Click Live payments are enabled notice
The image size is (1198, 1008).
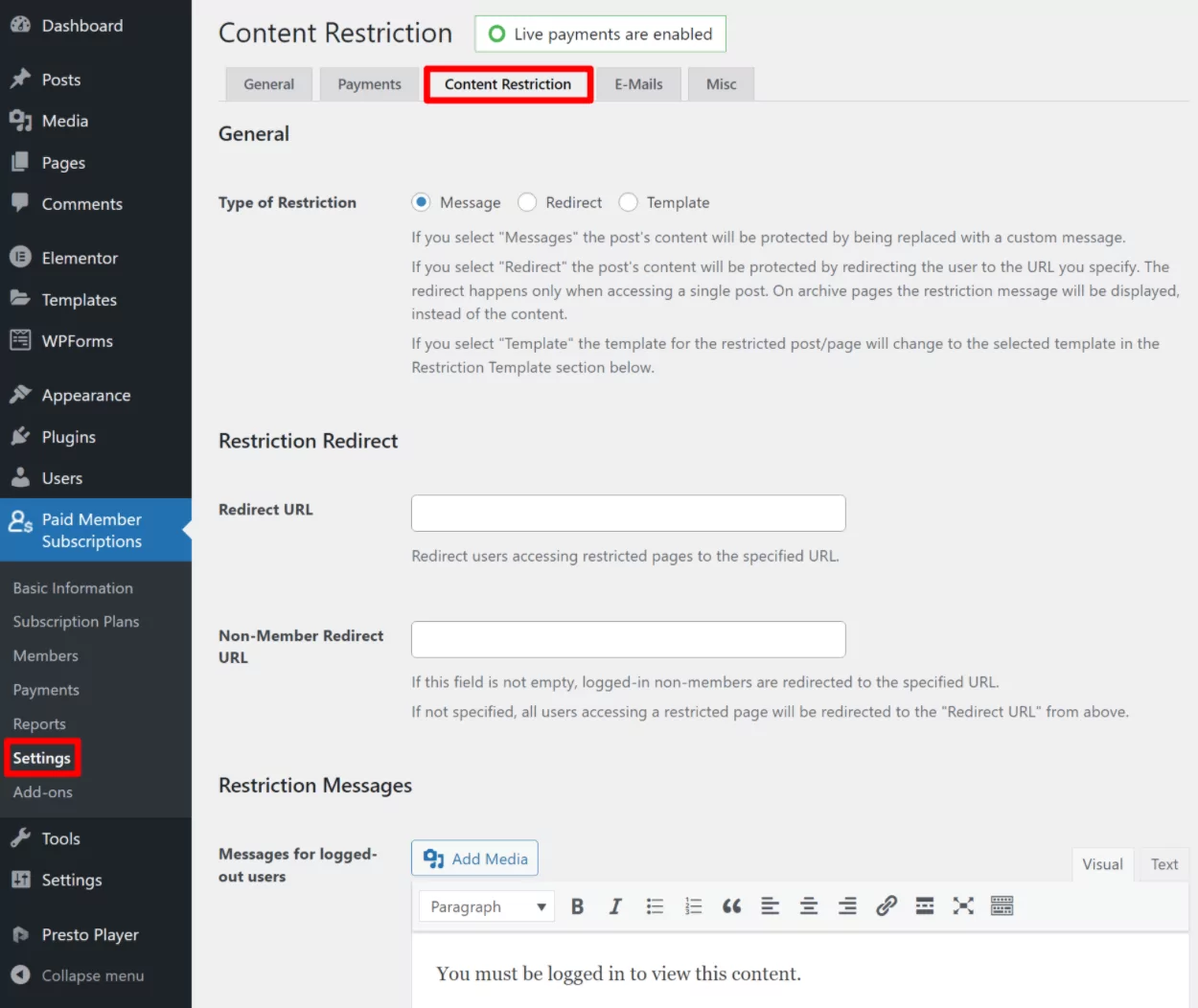pyautogui.click(x=600, y=34)
